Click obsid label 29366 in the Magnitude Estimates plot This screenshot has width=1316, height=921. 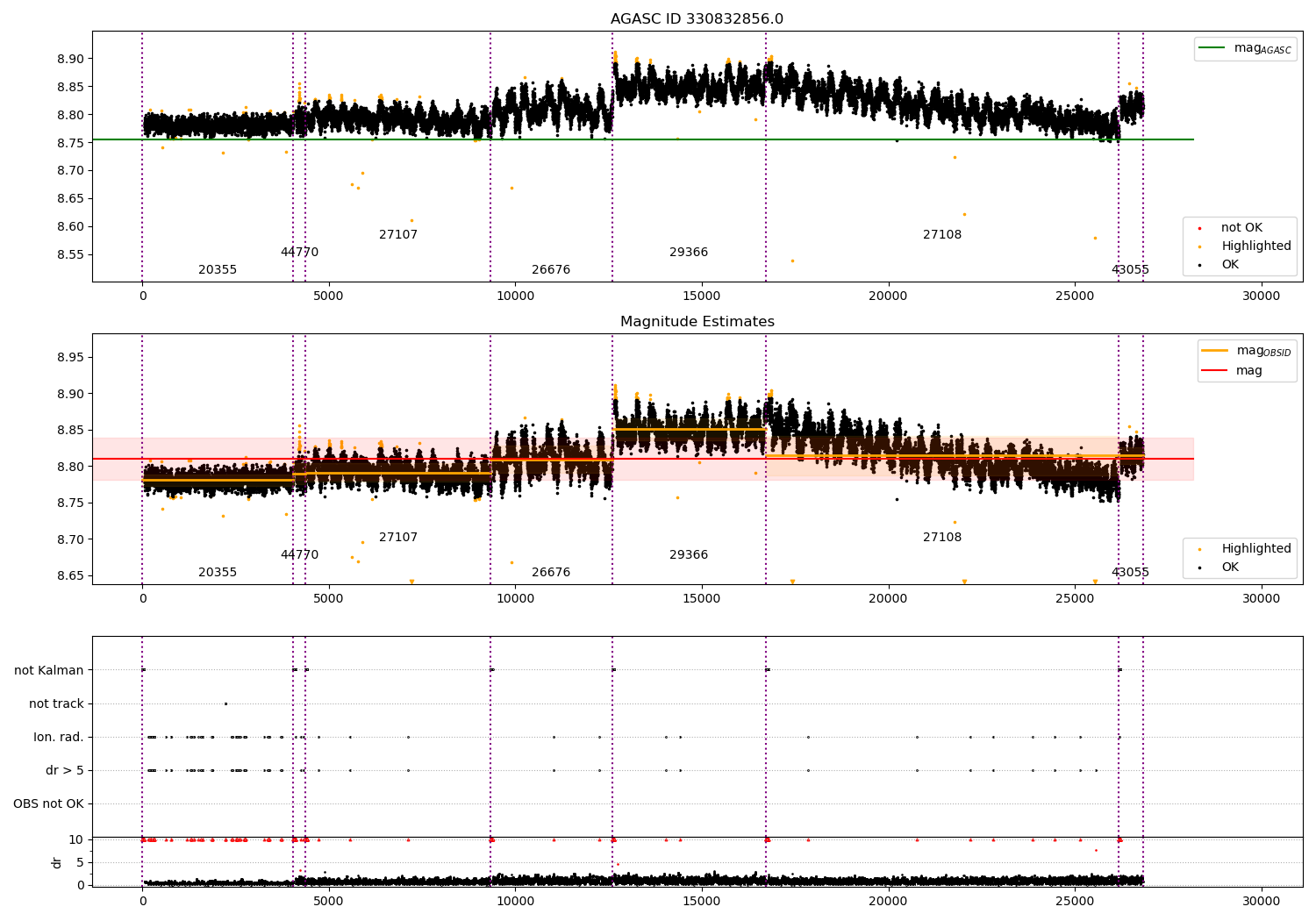click(x=689, y=555)
